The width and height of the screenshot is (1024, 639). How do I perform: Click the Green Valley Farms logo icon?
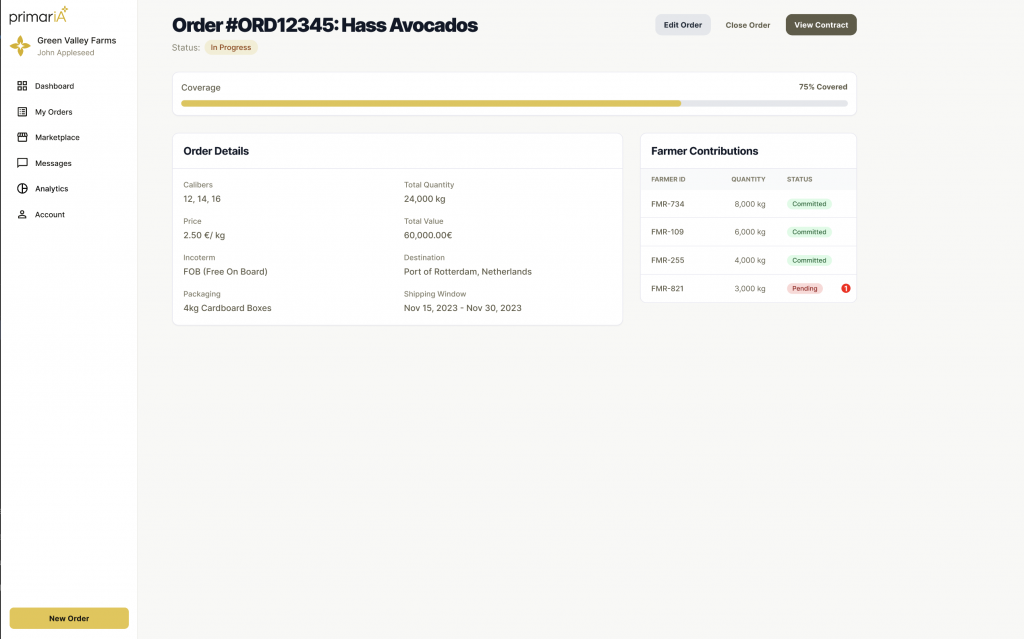20,46
